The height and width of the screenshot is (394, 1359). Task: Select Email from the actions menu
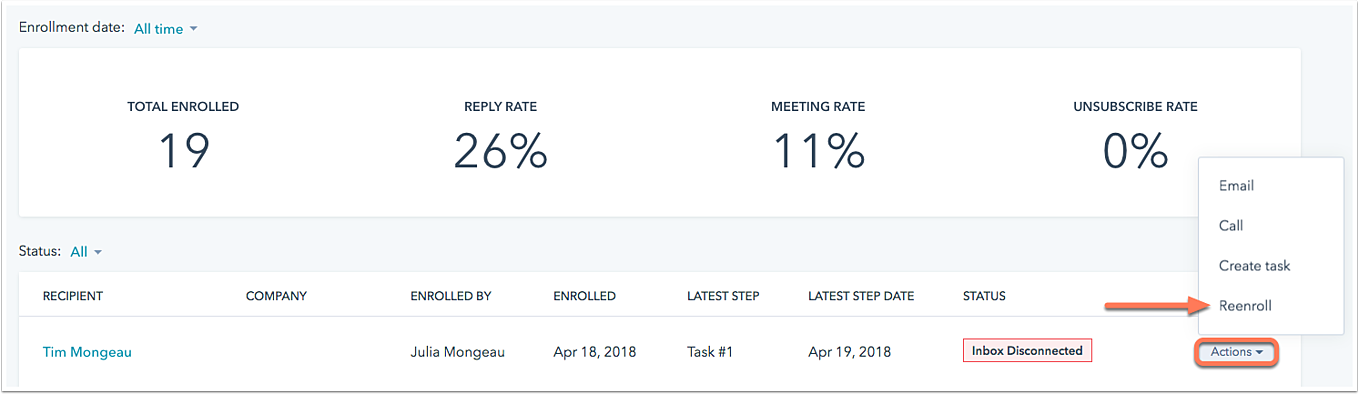click(x=1236, y=186)
